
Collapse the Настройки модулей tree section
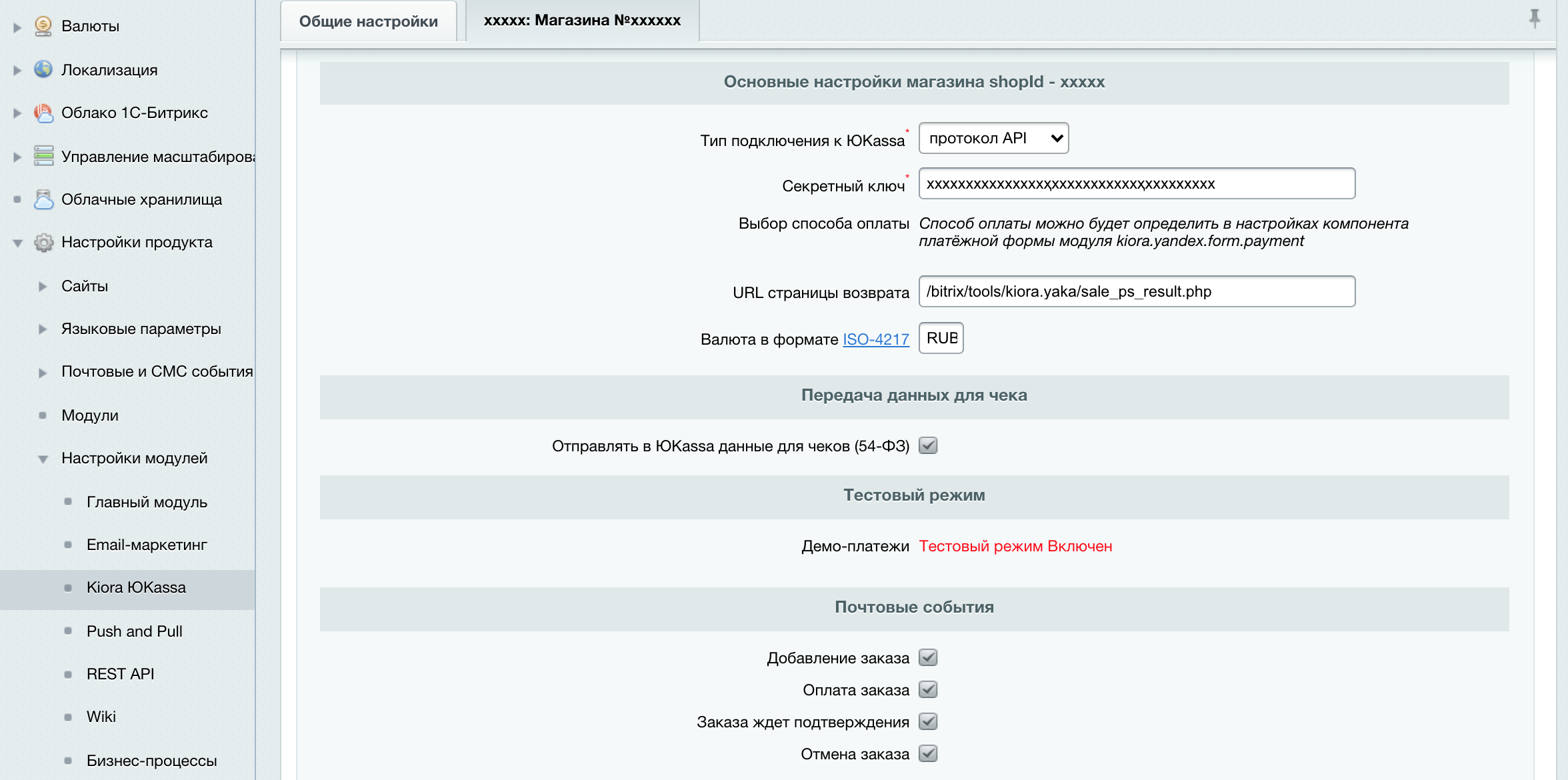point(43,459)
